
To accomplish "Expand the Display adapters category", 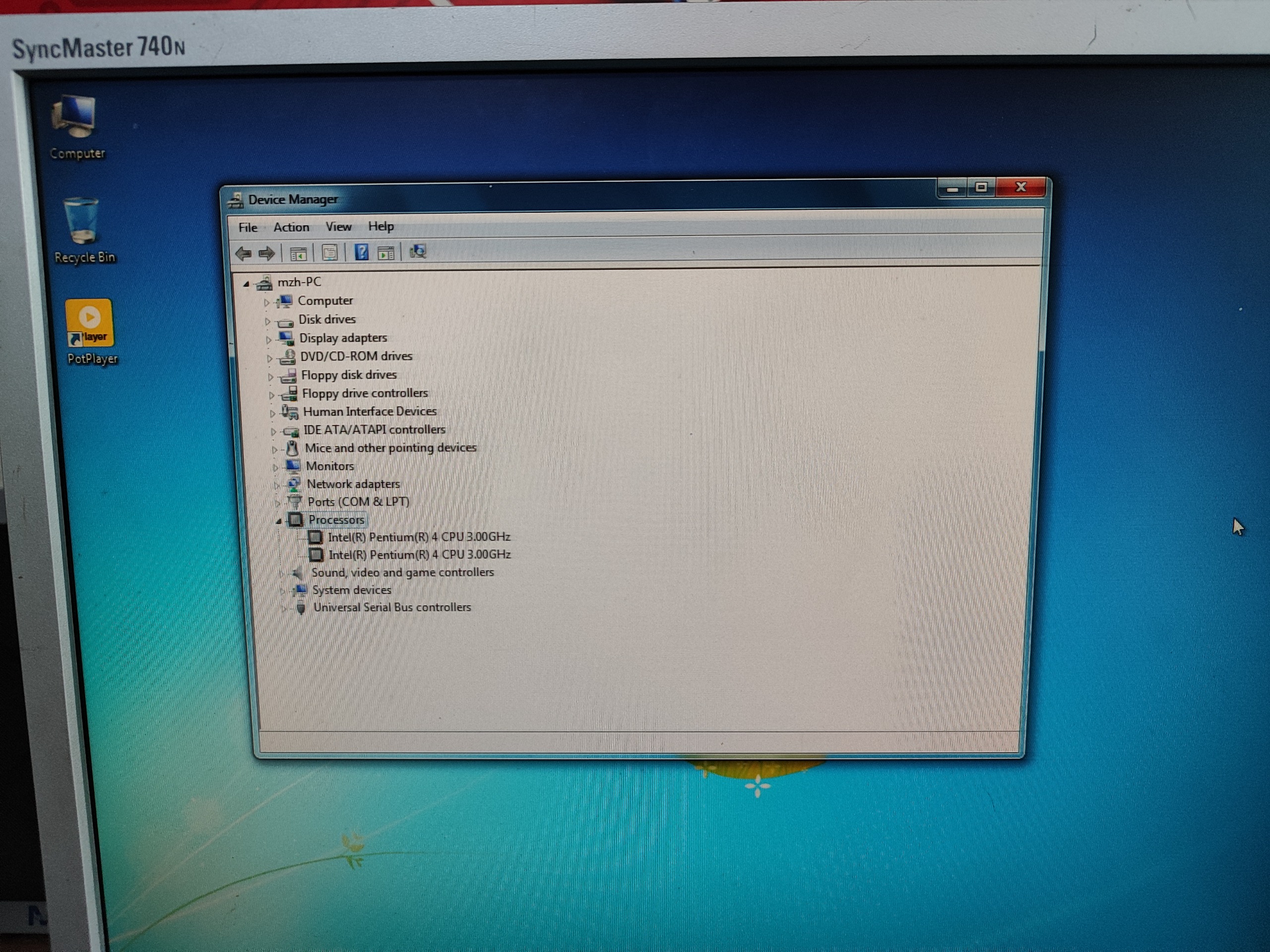I will pyautogui.click(x=268, y=340).
